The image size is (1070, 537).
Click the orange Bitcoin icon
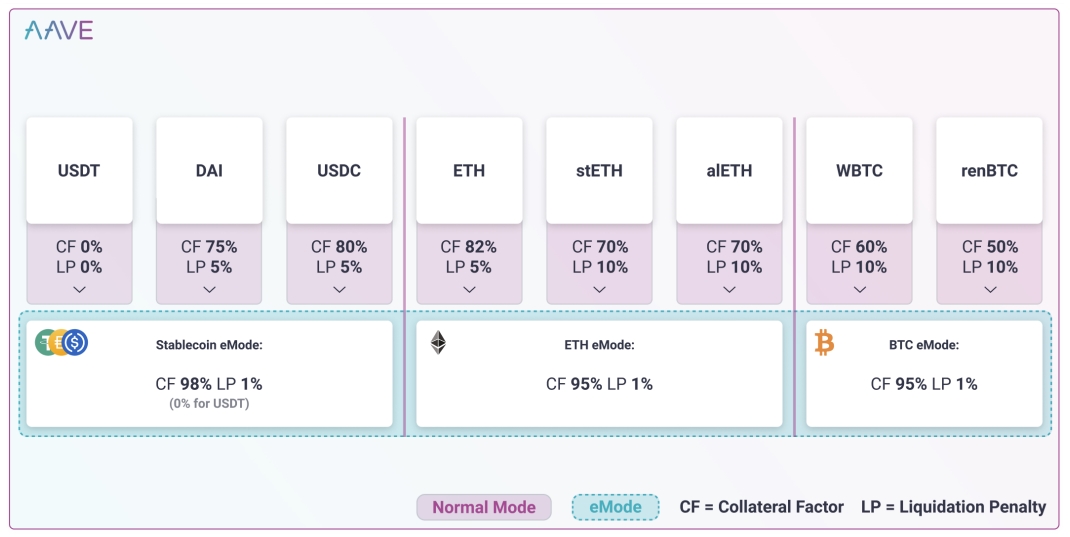[824, 343]
